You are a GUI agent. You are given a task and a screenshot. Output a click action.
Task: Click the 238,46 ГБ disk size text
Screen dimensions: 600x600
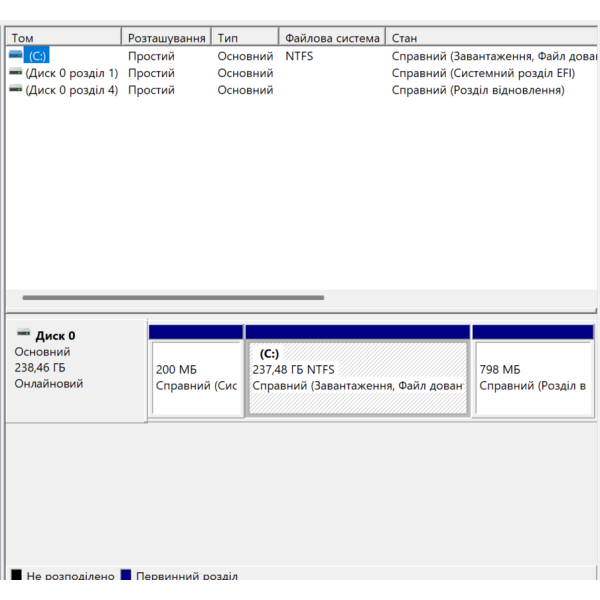pyautogui.click(x=40, y=367)
